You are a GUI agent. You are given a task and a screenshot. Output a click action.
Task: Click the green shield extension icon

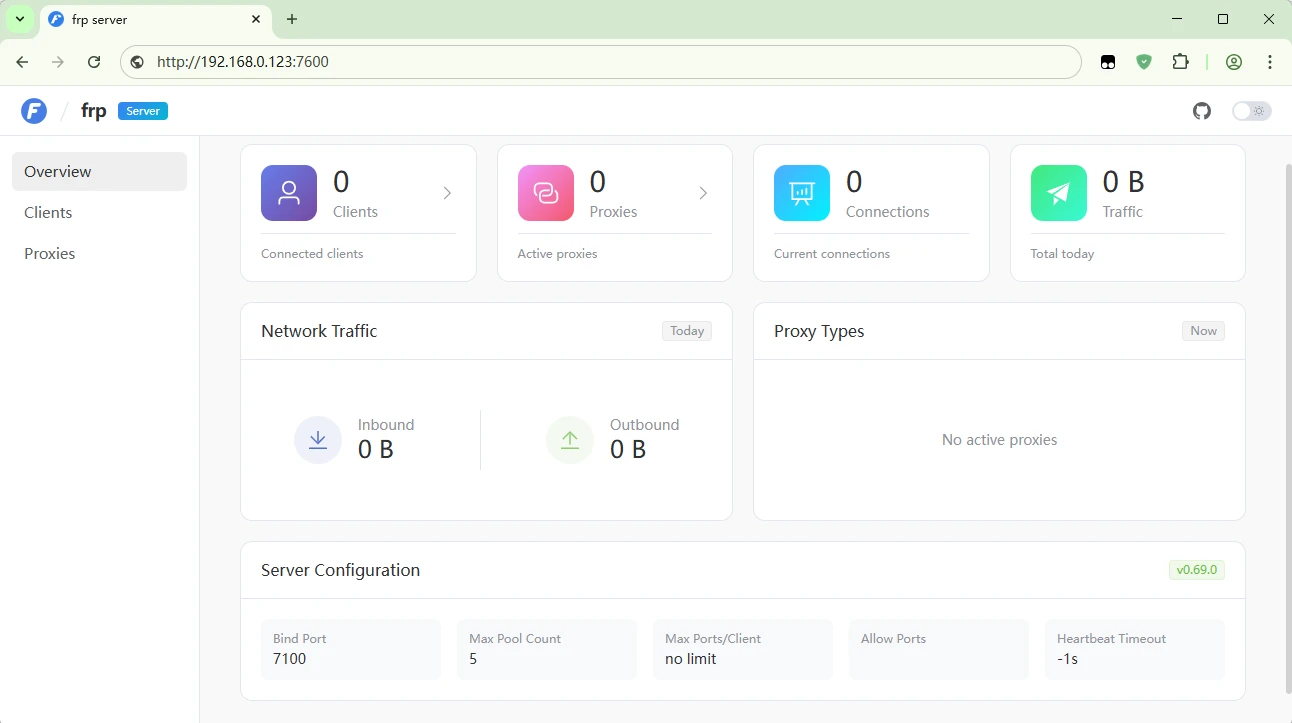tap(1144, 62)
